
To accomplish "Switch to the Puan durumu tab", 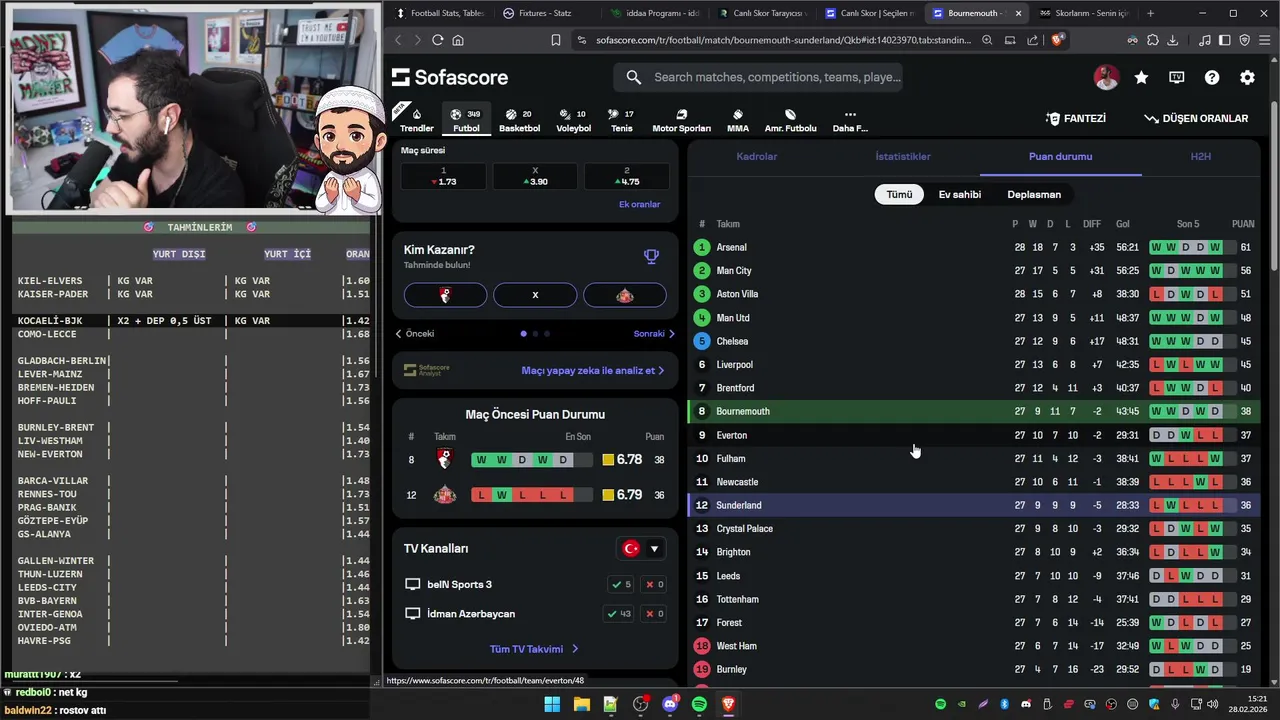I will [x=1060, y=156].
